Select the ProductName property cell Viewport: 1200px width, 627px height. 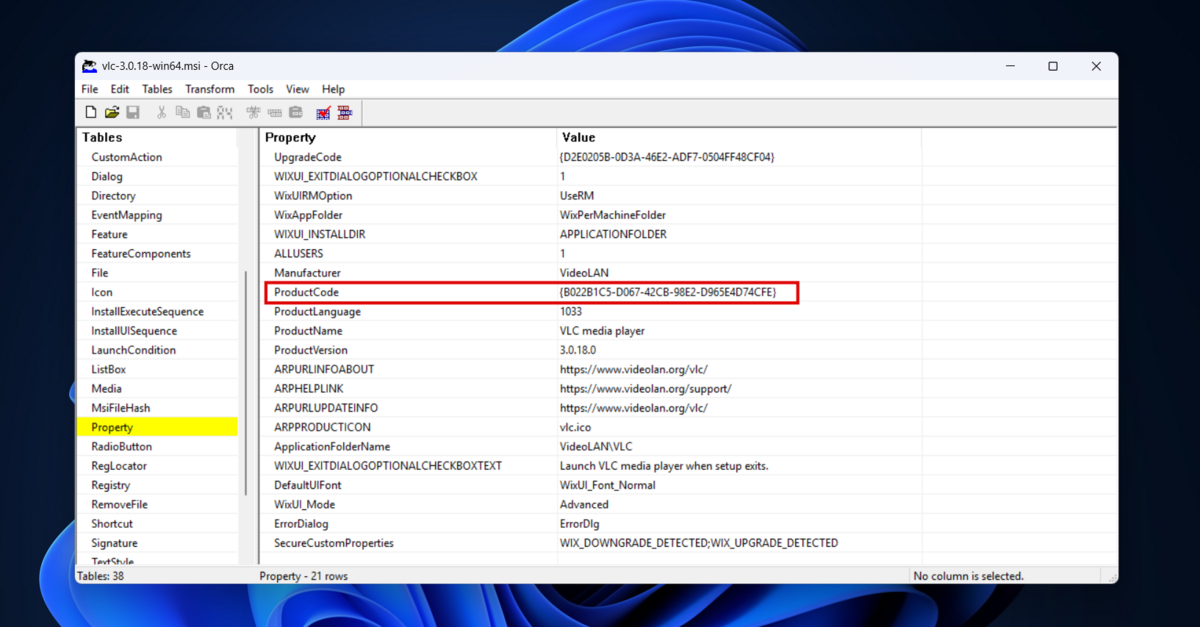click(308, 331)
